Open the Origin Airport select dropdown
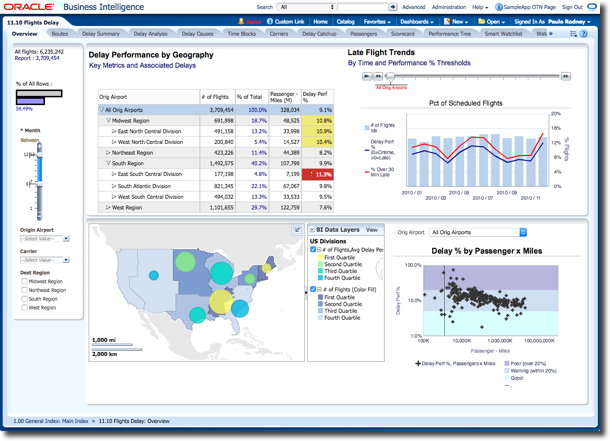610x441 pixels. click(x=66, y=239)
